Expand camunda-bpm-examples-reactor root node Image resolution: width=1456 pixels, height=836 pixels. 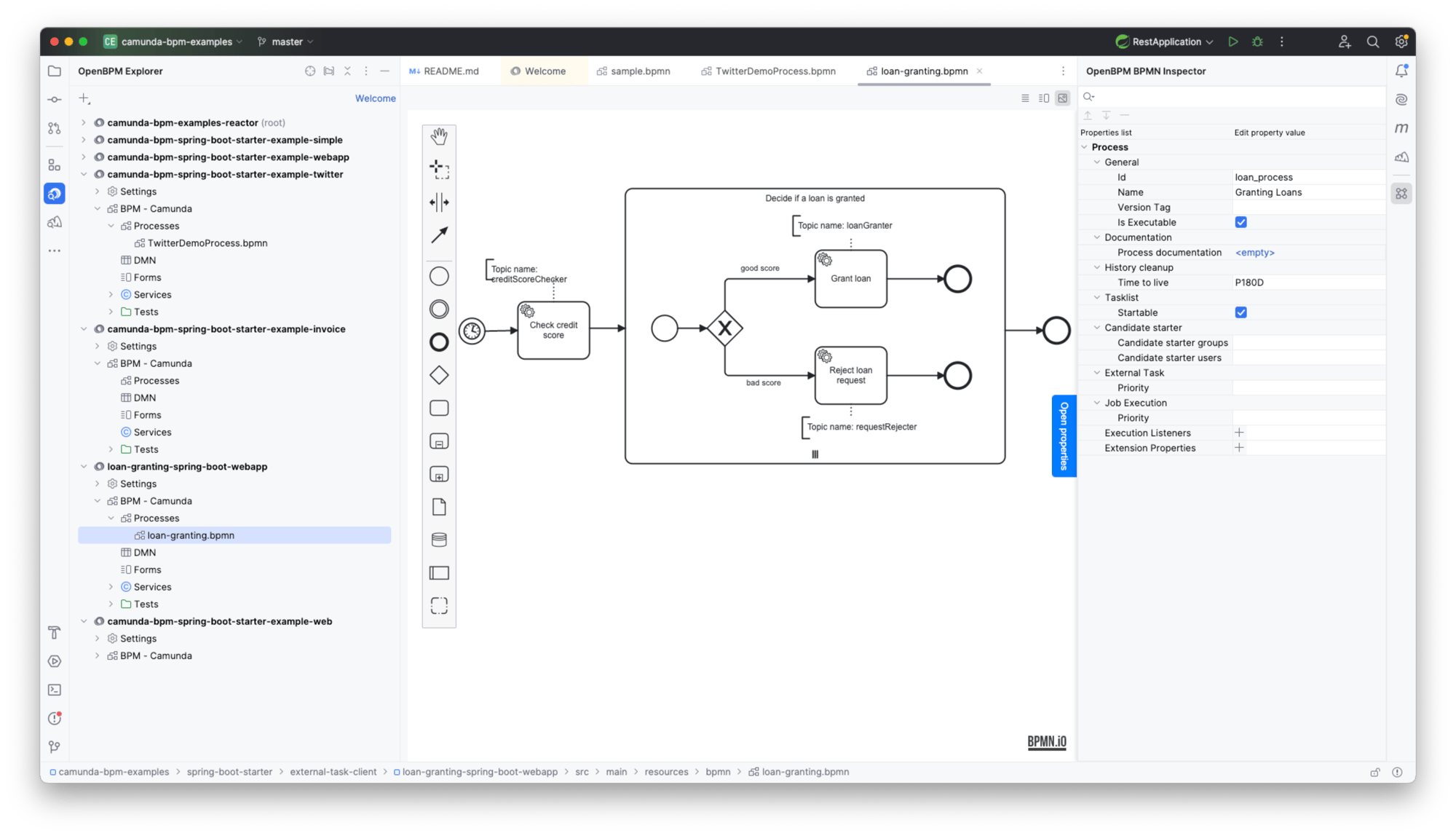pyautogui.click(x=84, y=122)
